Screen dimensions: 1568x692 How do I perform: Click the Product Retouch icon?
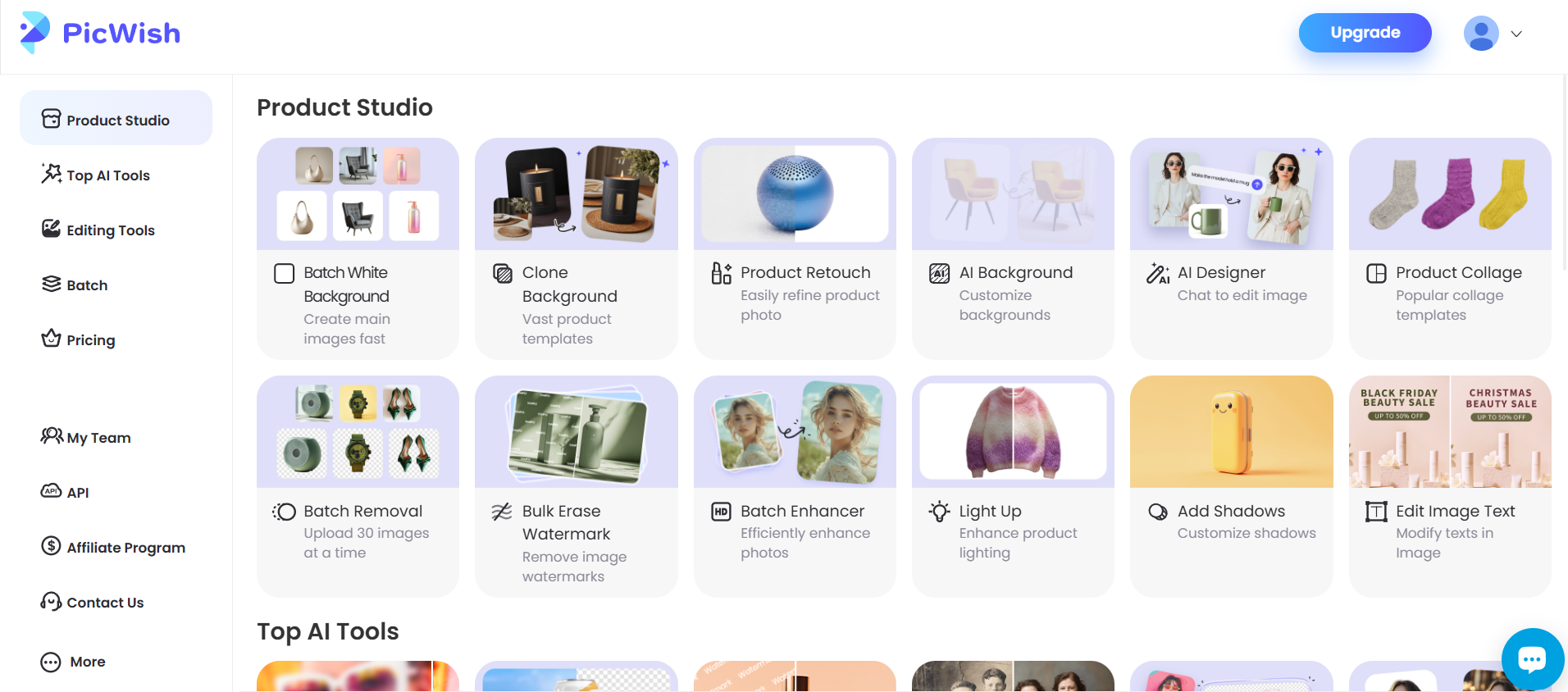(721, 273)
